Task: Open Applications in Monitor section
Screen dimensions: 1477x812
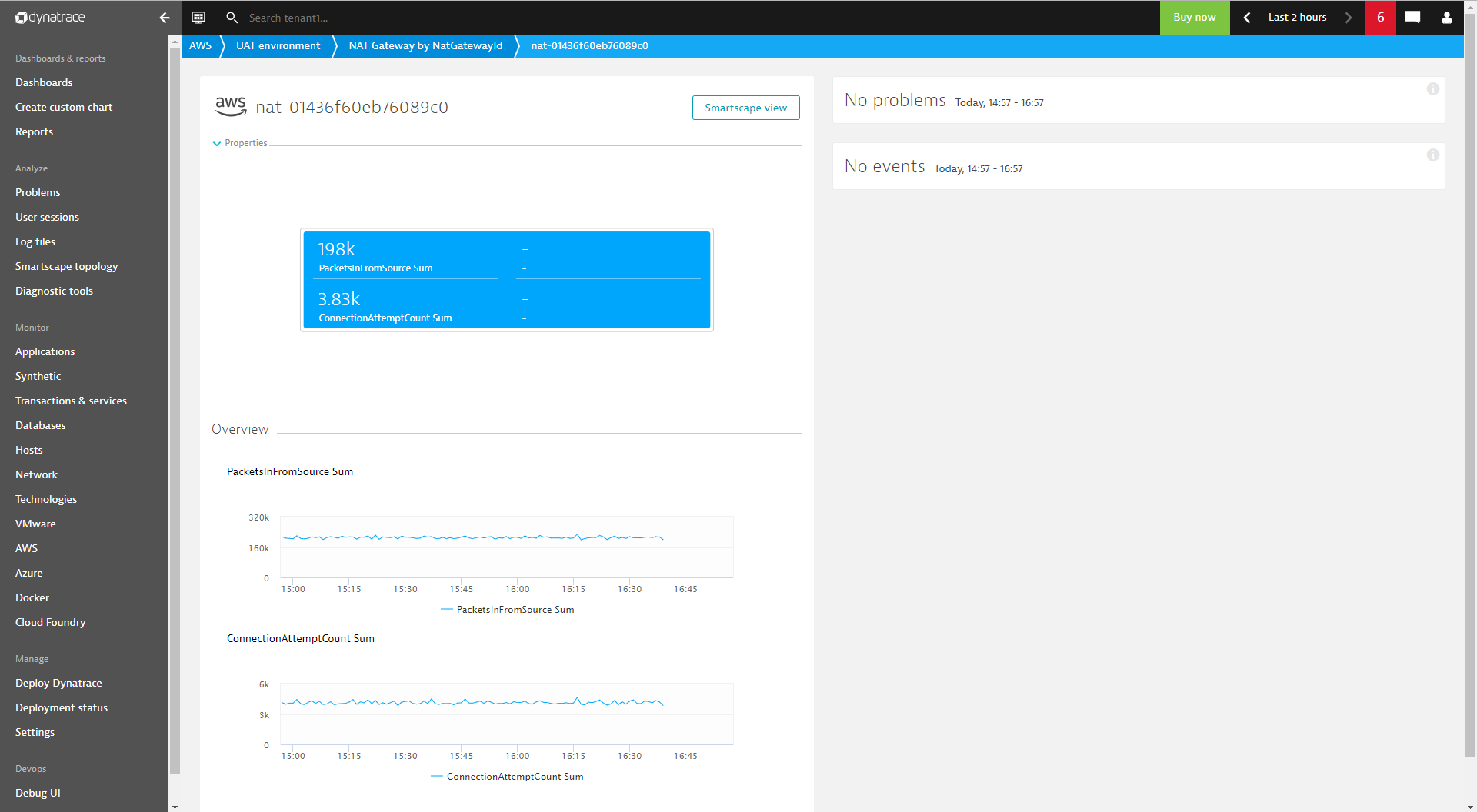Action: coord(45,351)
